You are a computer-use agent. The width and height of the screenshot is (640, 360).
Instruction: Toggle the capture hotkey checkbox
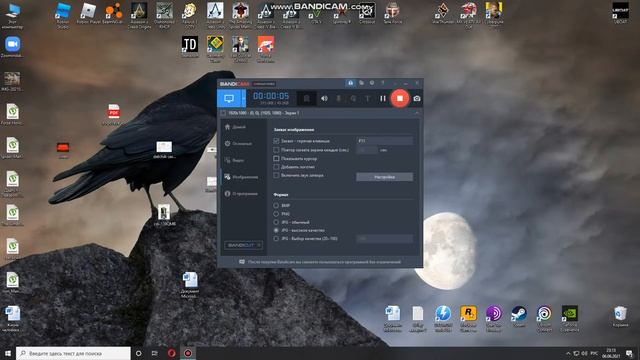[276, 141]
